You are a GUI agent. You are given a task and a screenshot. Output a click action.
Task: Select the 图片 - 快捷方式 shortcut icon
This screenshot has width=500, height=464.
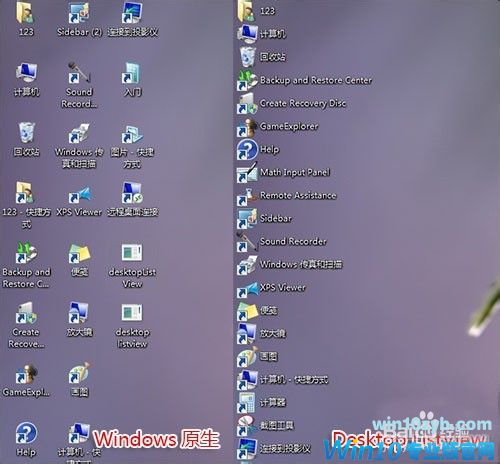pyautogui.click(x=132, y=133)
